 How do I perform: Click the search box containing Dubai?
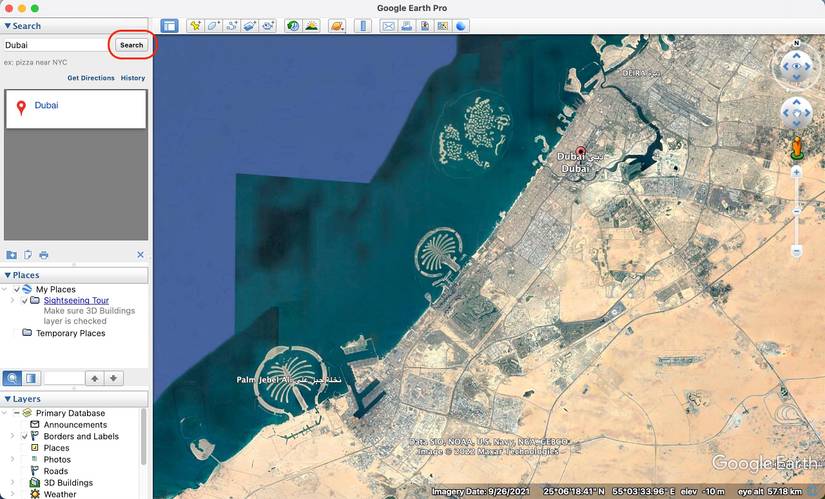point(55,45)
